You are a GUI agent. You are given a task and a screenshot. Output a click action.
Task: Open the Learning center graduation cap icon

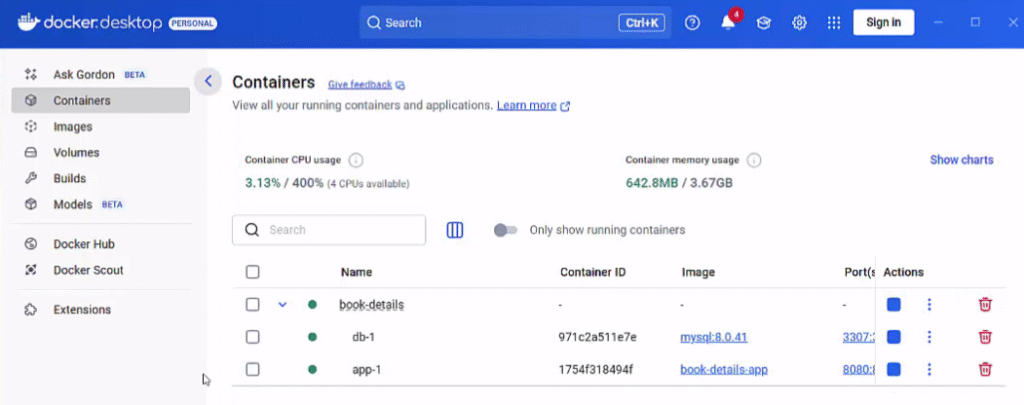(x=763, y=23)
